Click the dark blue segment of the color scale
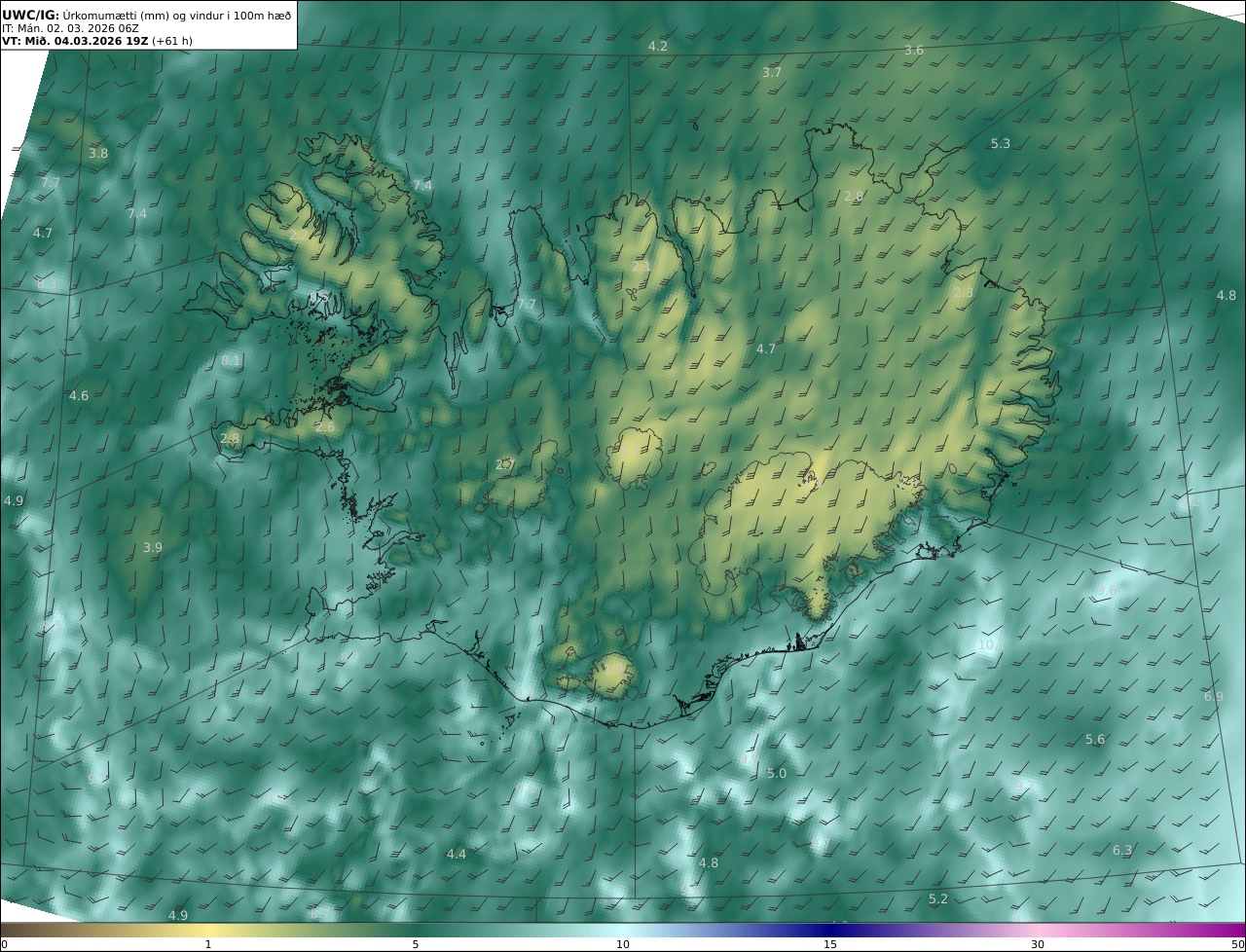 click(x=830, y=930)
